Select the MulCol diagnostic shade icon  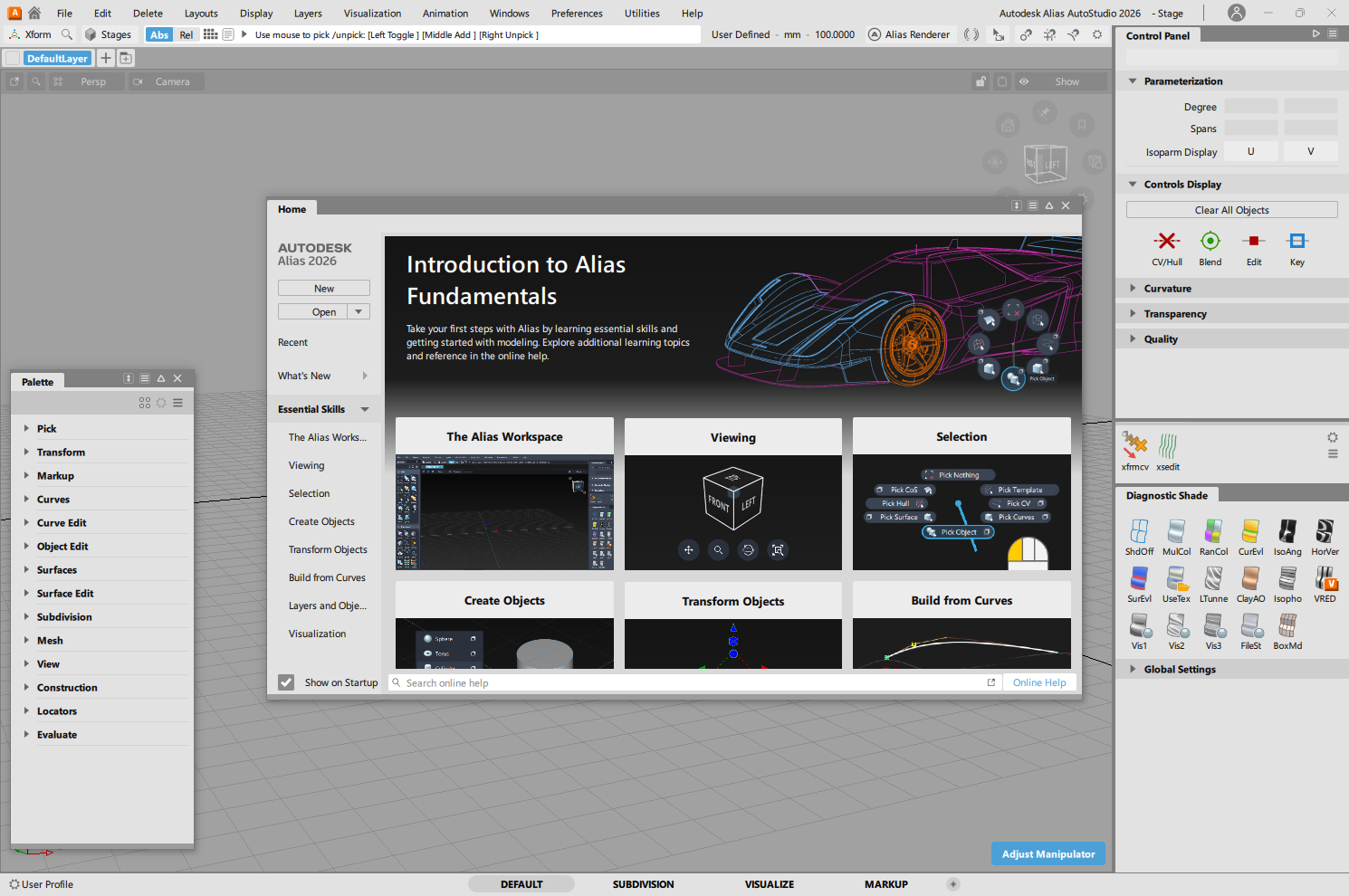pyautogui.click(x=1176, y=531)
